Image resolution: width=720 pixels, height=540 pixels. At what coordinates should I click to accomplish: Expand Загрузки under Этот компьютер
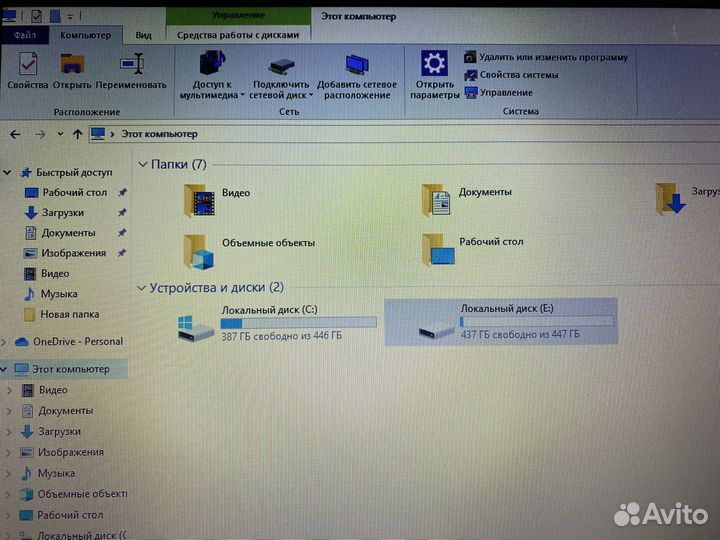[9, 432]
